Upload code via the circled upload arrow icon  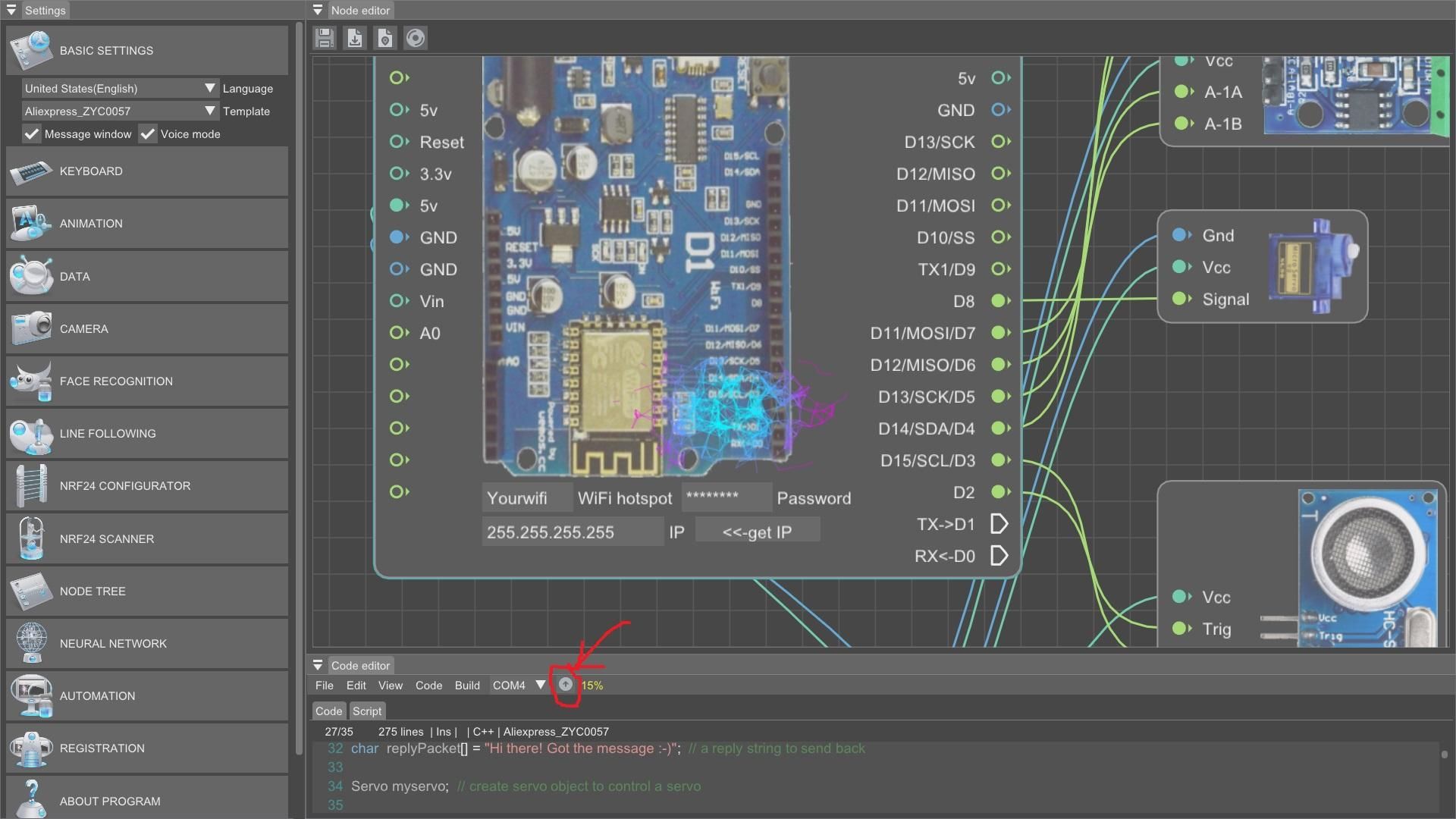pos(565,683)
